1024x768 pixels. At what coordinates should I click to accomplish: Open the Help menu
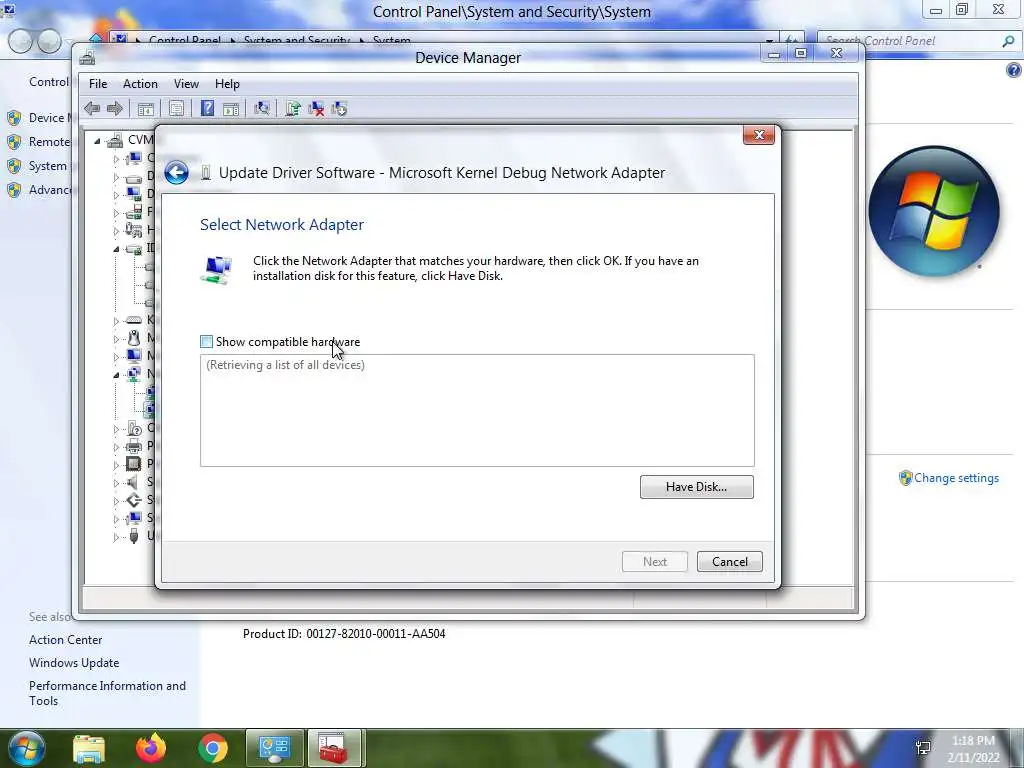tap(227, 84)
